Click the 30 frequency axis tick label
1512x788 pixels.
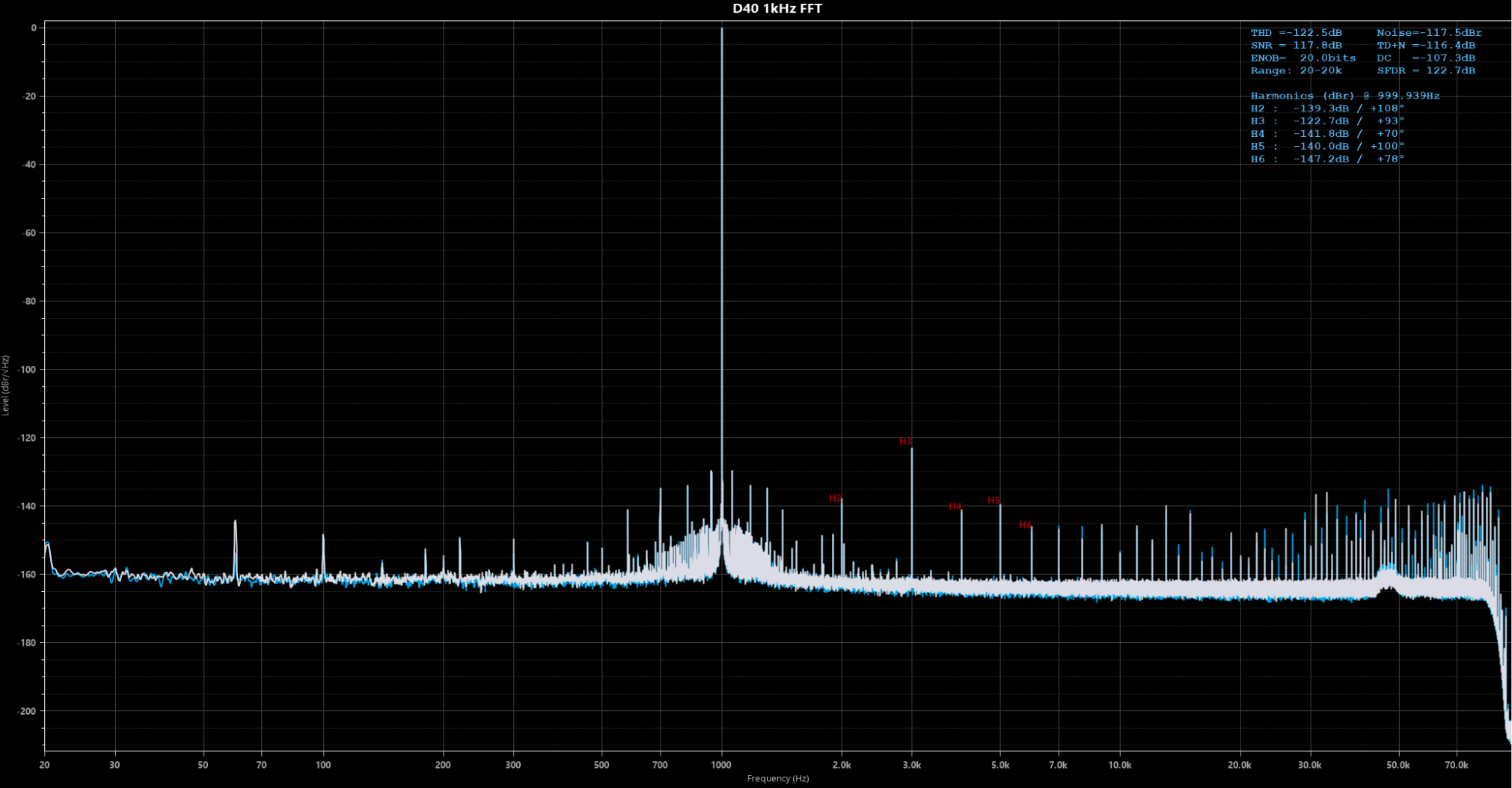click(114, 766)
